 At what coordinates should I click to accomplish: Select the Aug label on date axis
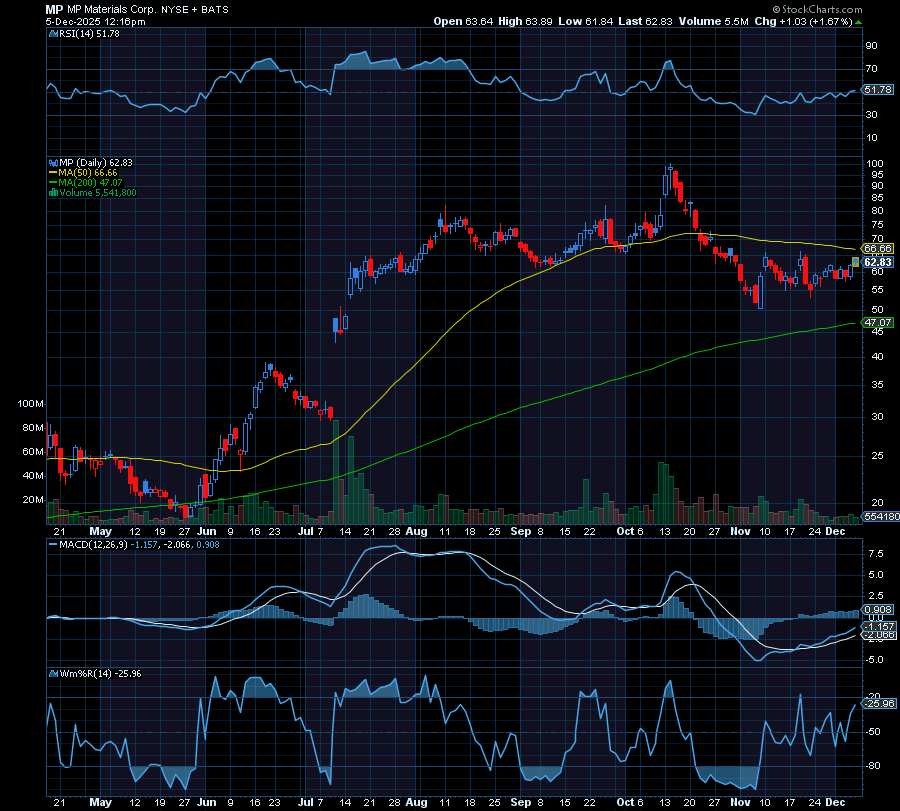coord(417,532)
